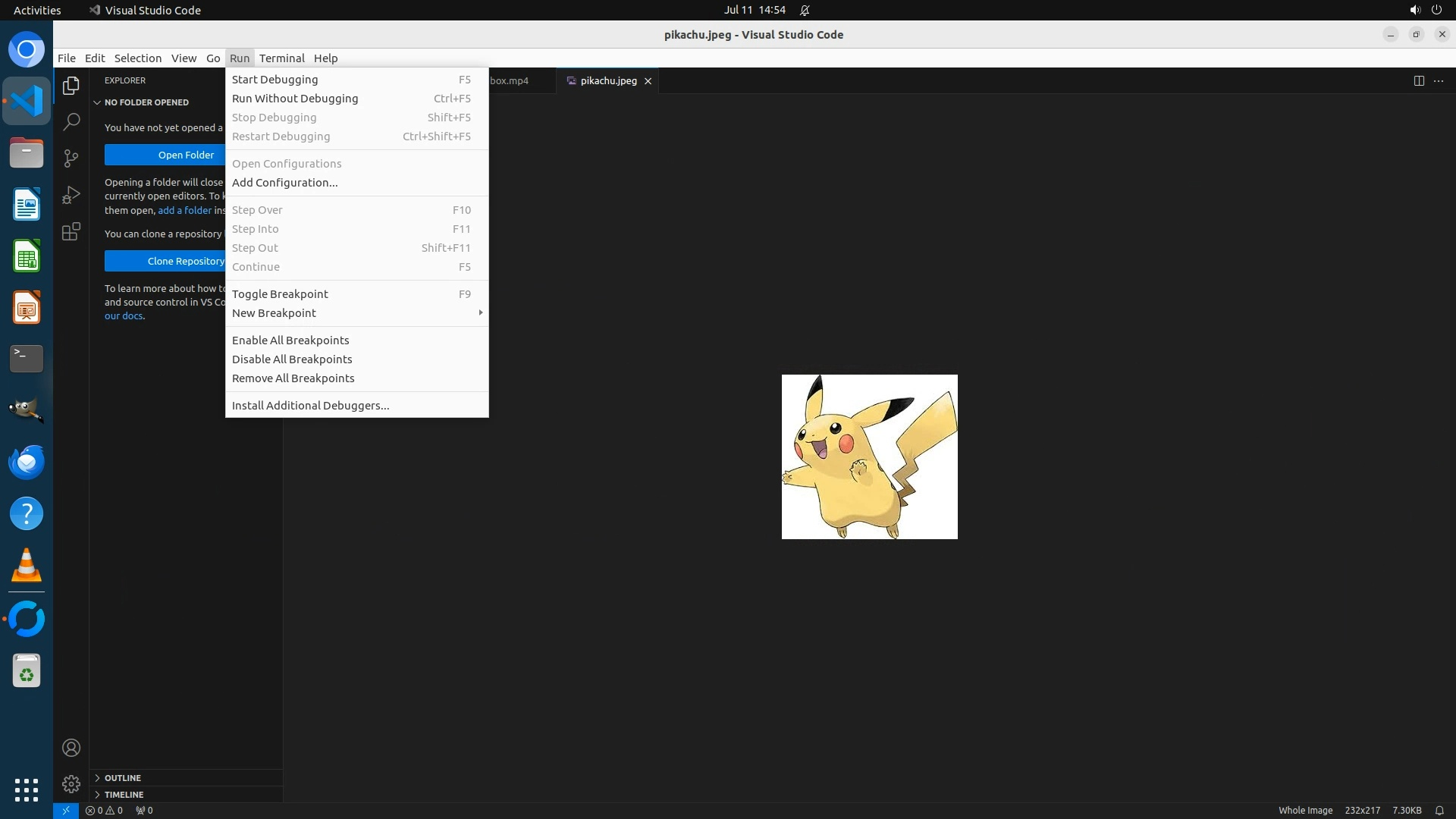Open the Manage gear icon

pos(71,783)
